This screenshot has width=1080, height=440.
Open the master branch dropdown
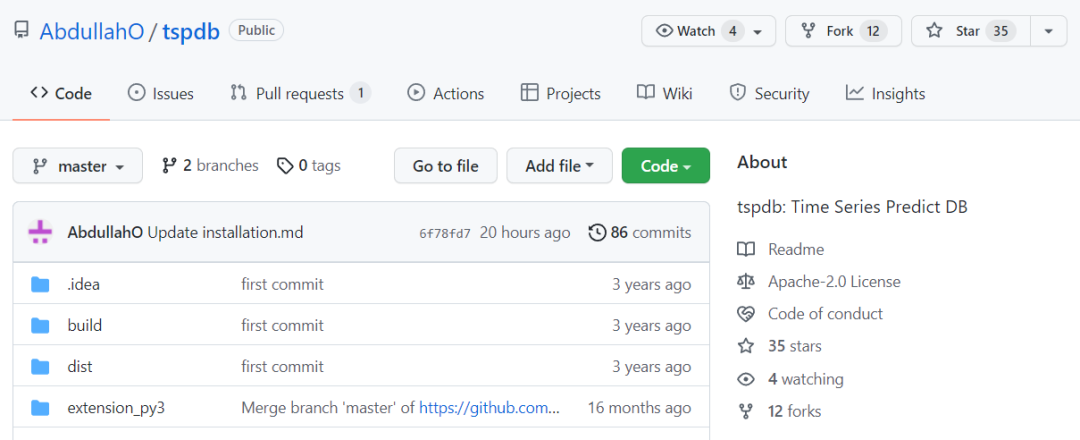78,166
